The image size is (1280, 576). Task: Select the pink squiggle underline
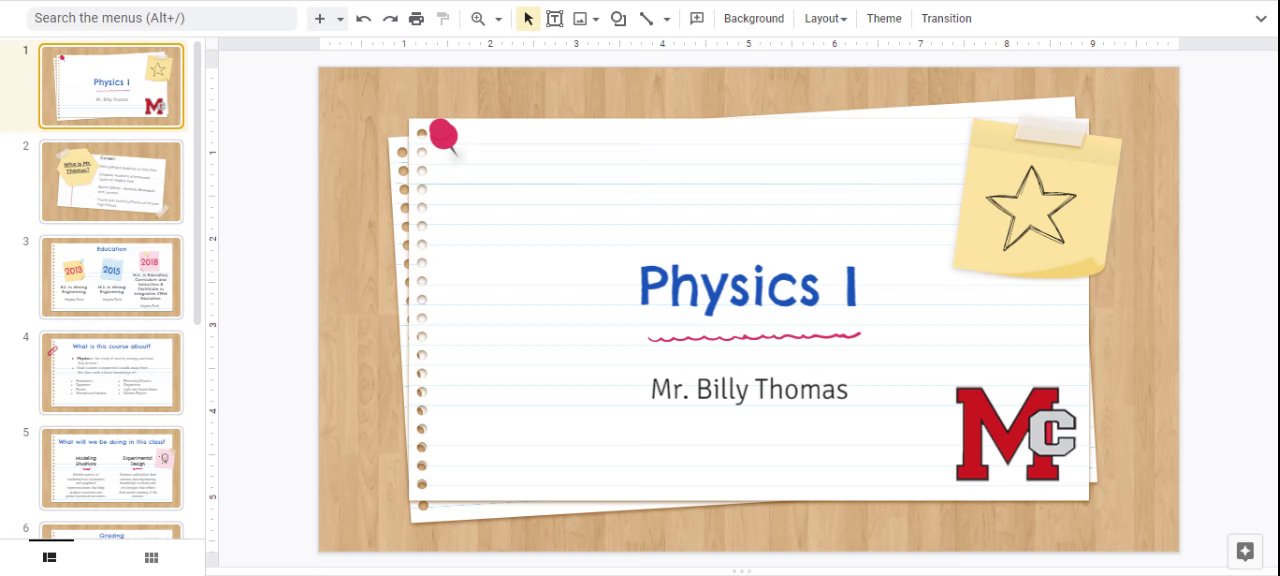[754, 337]
